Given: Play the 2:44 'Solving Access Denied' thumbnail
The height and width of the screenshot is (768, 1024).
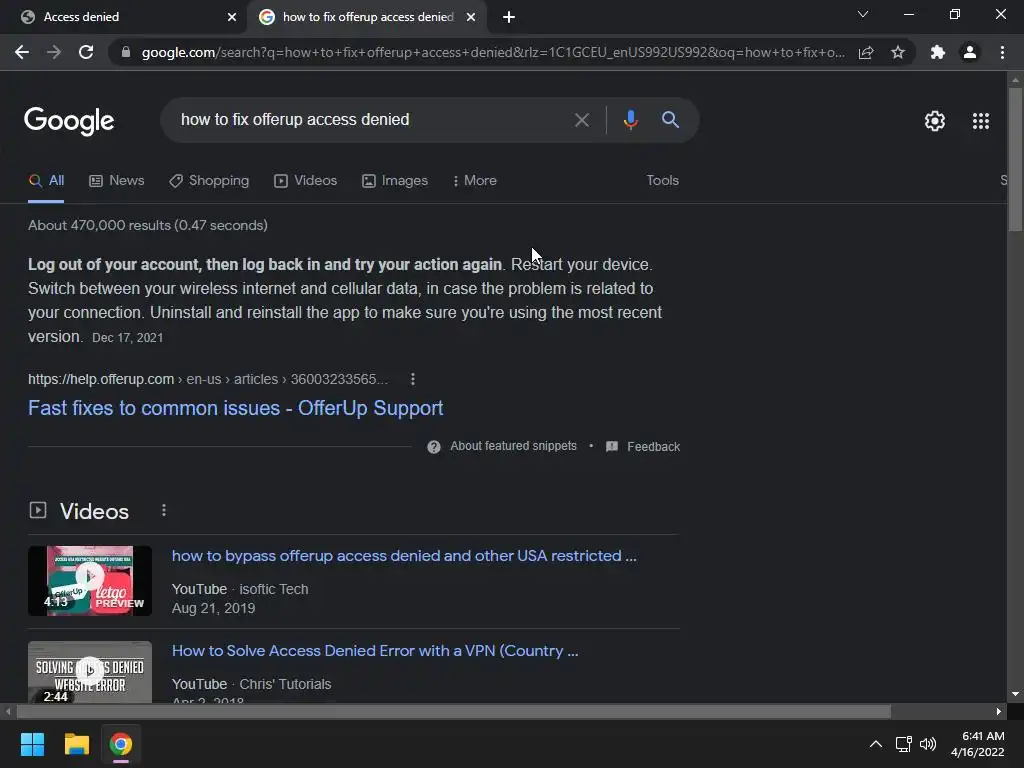Looking at the screenshot, I should (90, 672).
